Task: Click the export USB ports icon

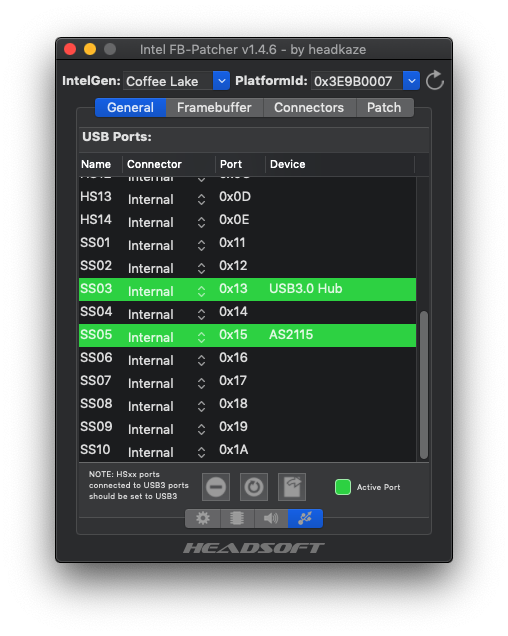Action: [x=292, y=487]
